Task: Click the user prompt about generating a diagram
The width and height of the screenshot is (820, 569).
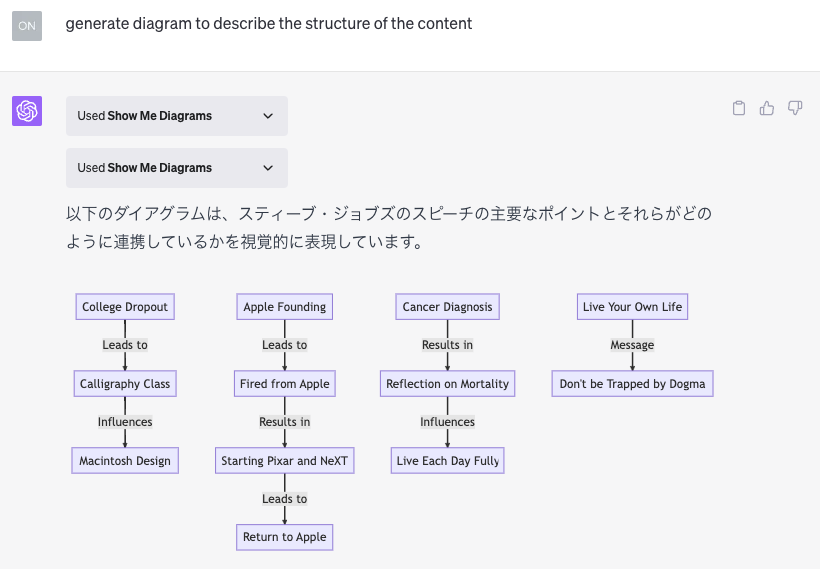Action: (268, 23)
